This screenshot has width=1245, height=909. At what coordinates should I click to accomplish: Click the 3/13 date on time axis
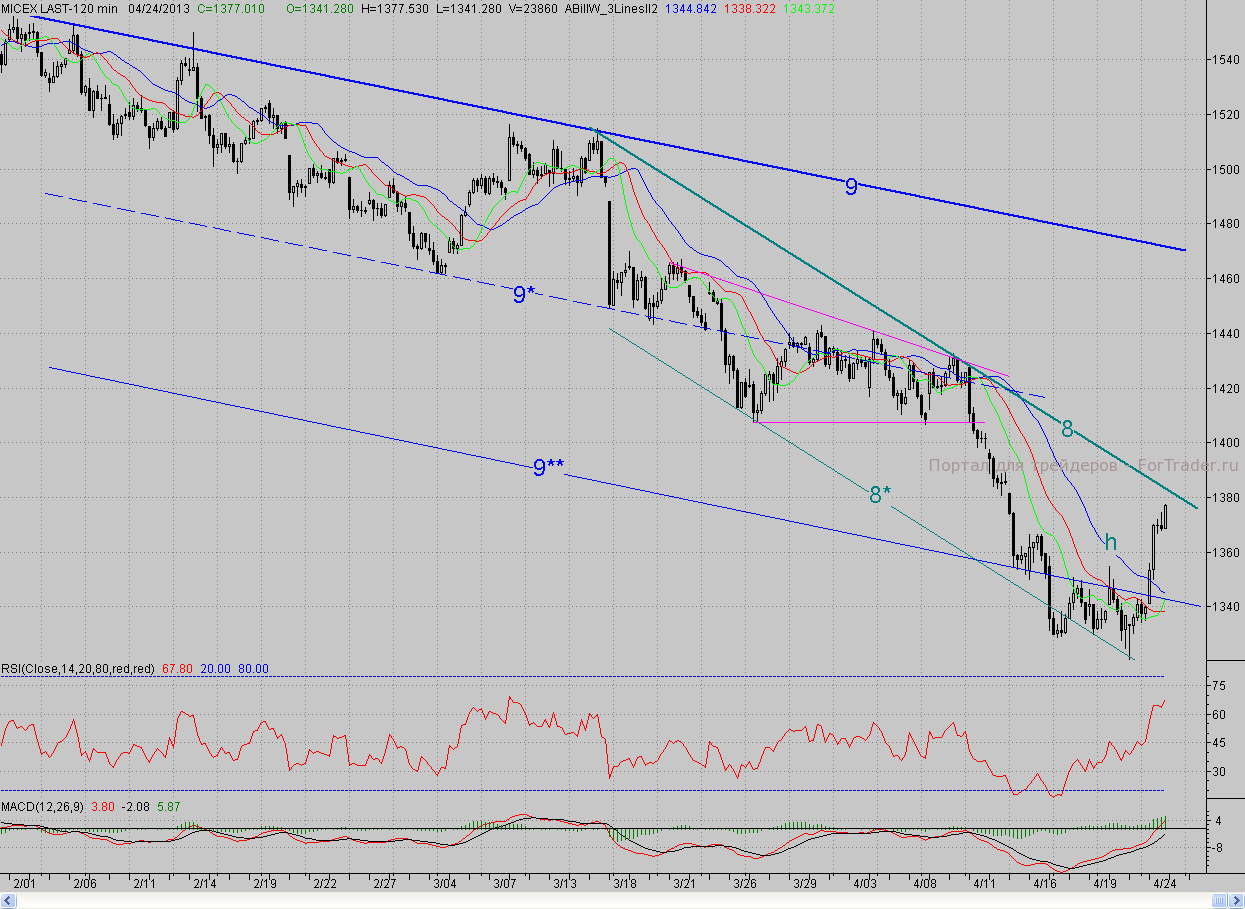(x=567, y=884)
